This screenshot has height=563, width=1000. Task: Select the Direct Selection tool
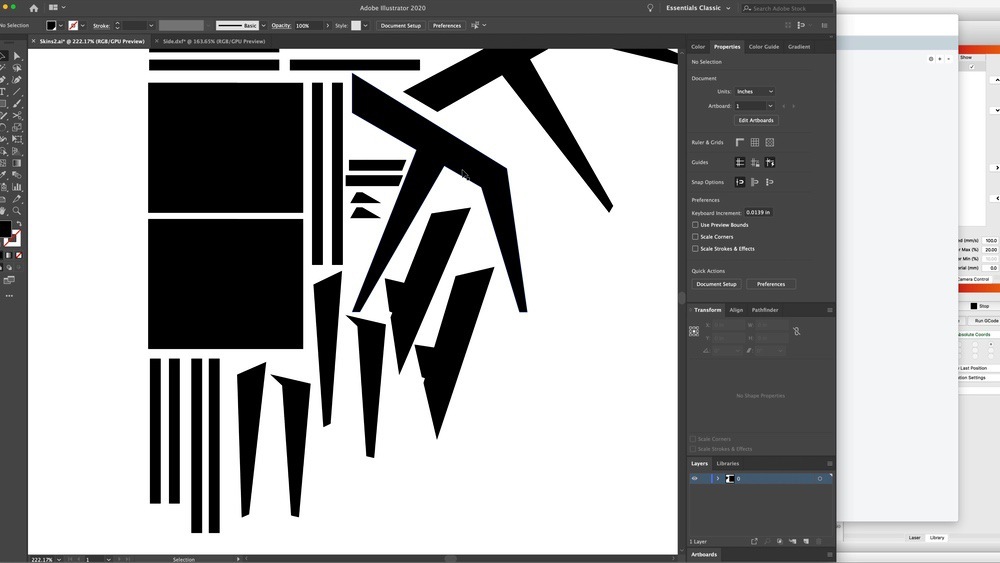(x=17, y=56)
